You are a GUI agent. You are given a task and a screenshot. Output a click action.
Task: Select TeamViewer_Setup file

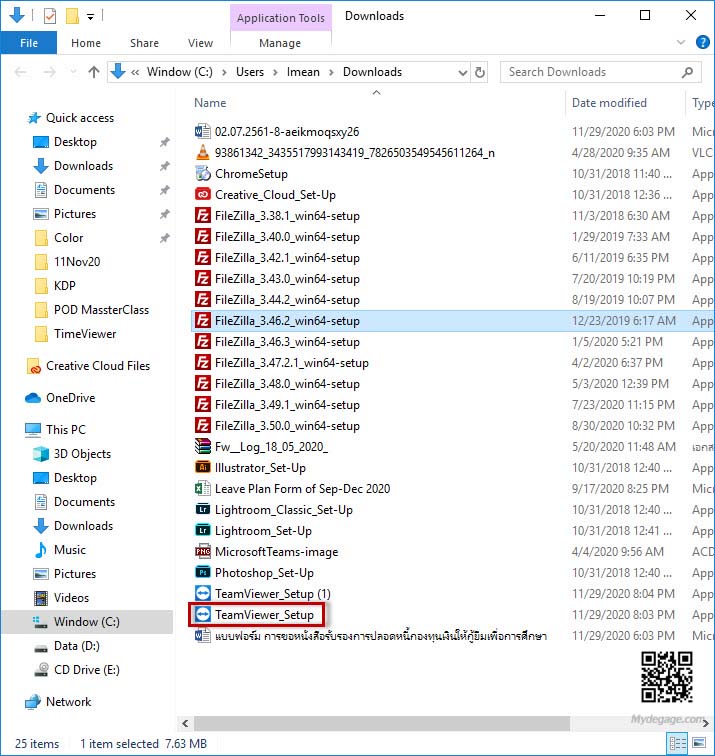[264, 615]
